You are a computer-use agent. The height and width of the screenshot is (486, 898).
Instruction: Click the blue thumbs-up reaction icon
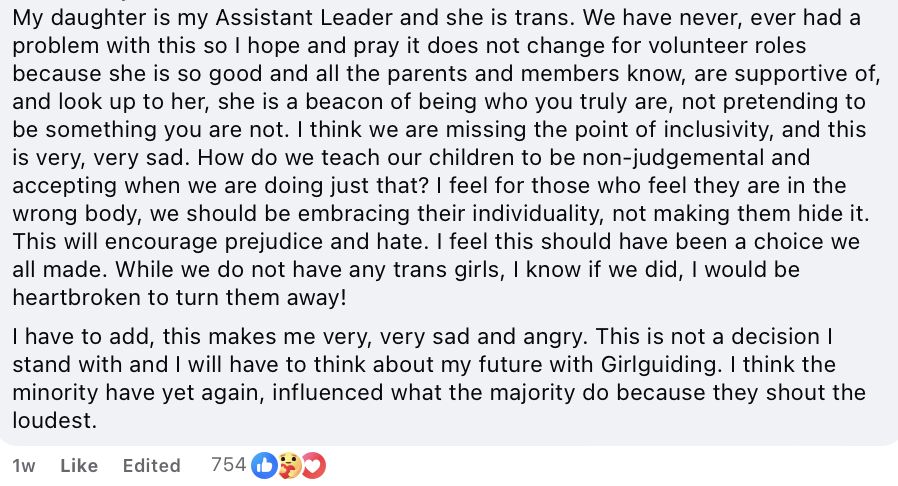pos(265,465)
